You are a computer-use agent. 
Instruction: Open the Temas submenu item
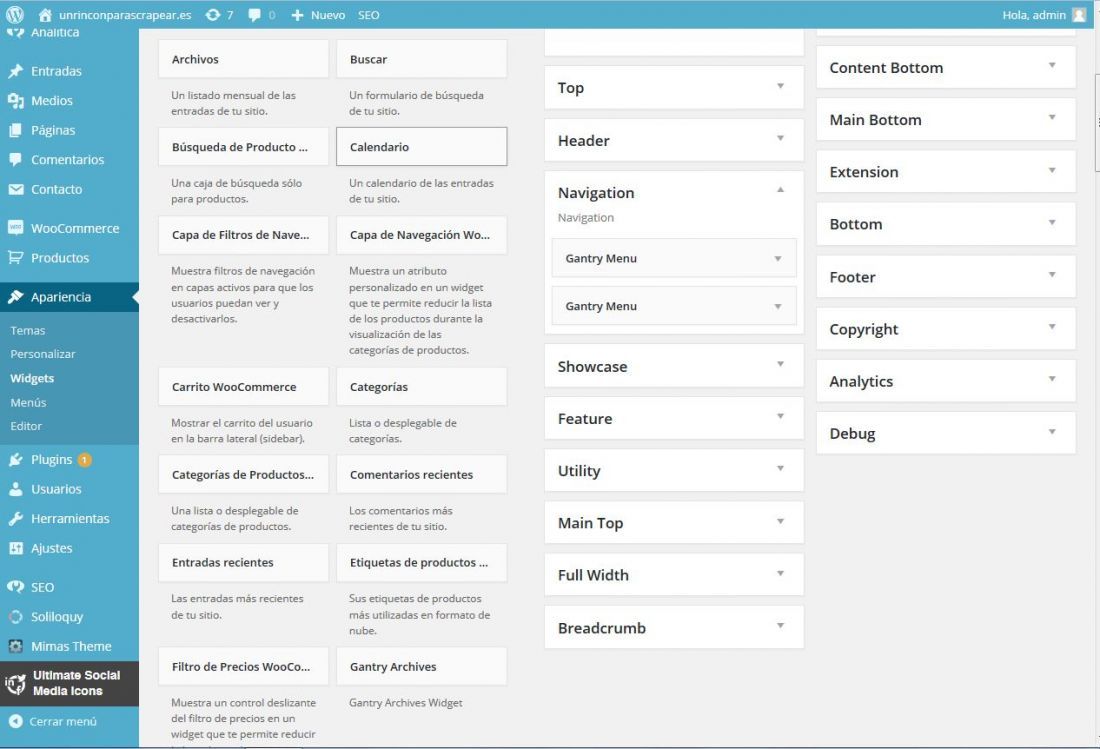pos(27,330)
